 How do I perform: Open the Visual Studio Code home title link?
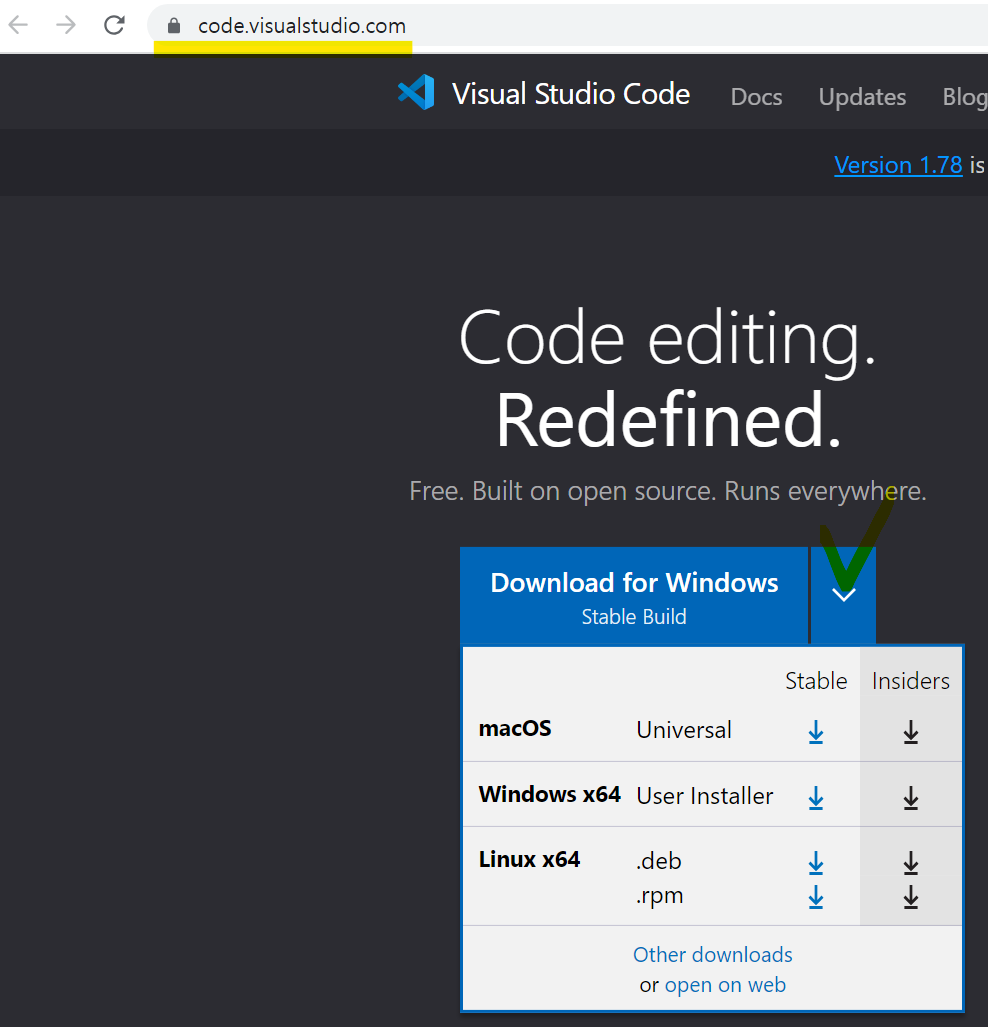[x=571, y=94]
